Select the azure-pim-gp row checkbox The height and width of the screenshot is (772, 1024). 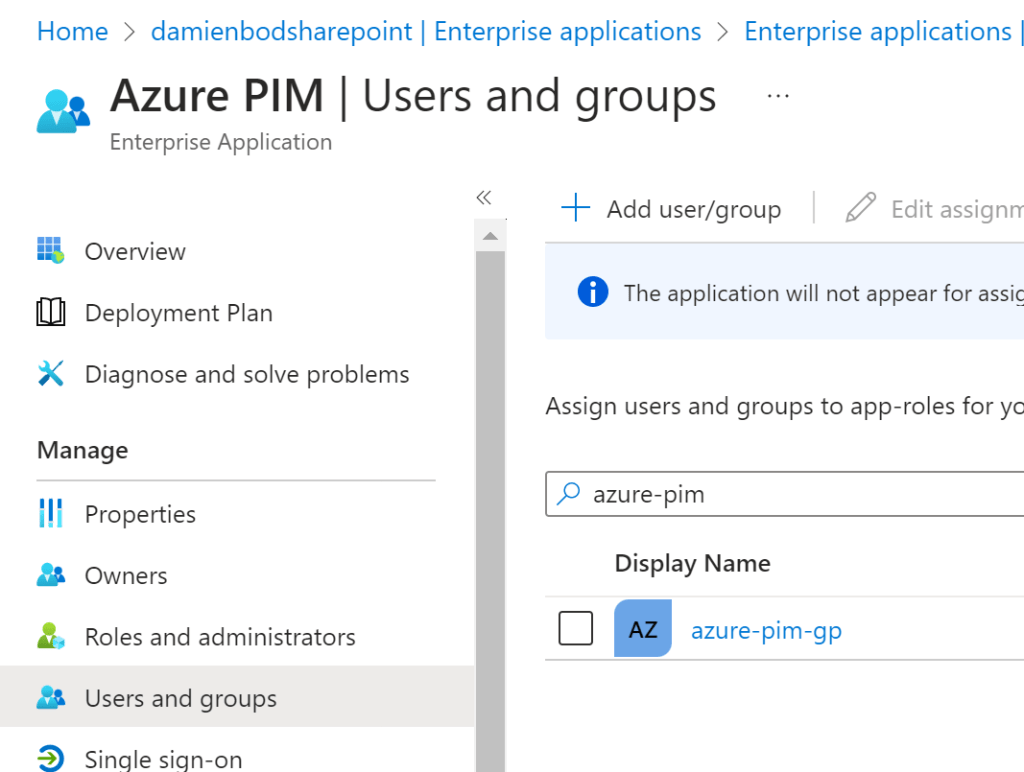click(x=575, y=629)
